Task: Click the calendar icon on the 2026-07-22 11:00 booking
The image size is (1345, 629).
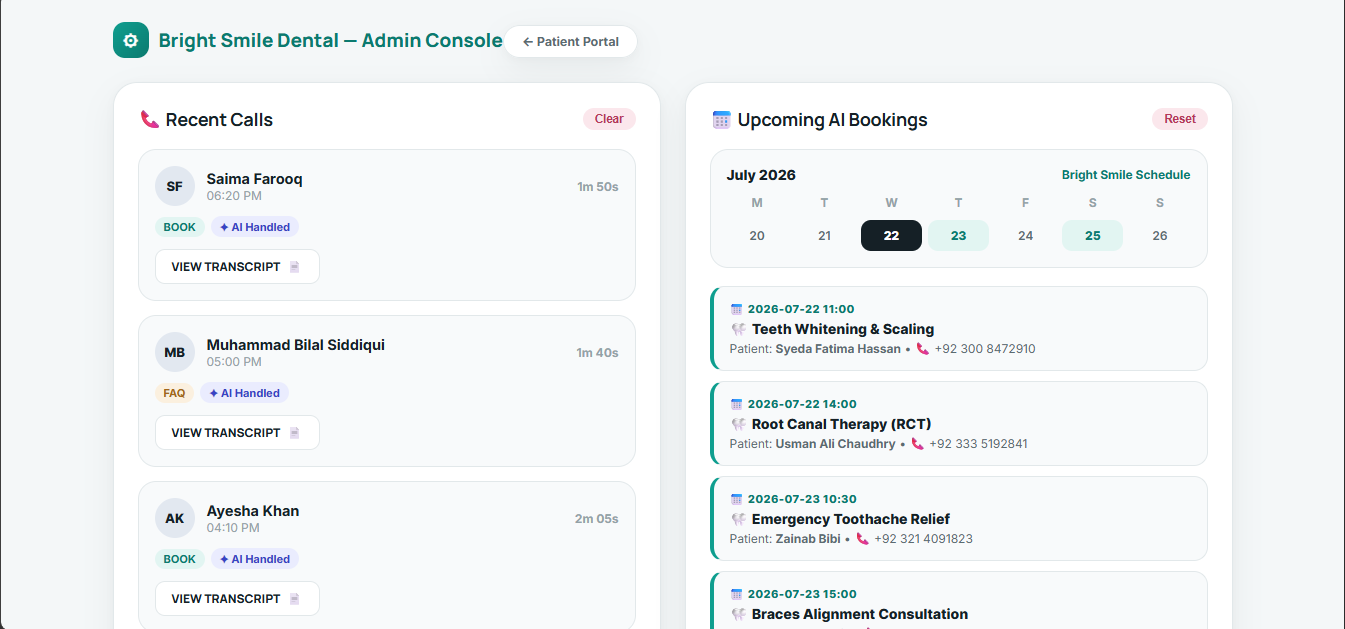Action: click(x=737, y=309)
